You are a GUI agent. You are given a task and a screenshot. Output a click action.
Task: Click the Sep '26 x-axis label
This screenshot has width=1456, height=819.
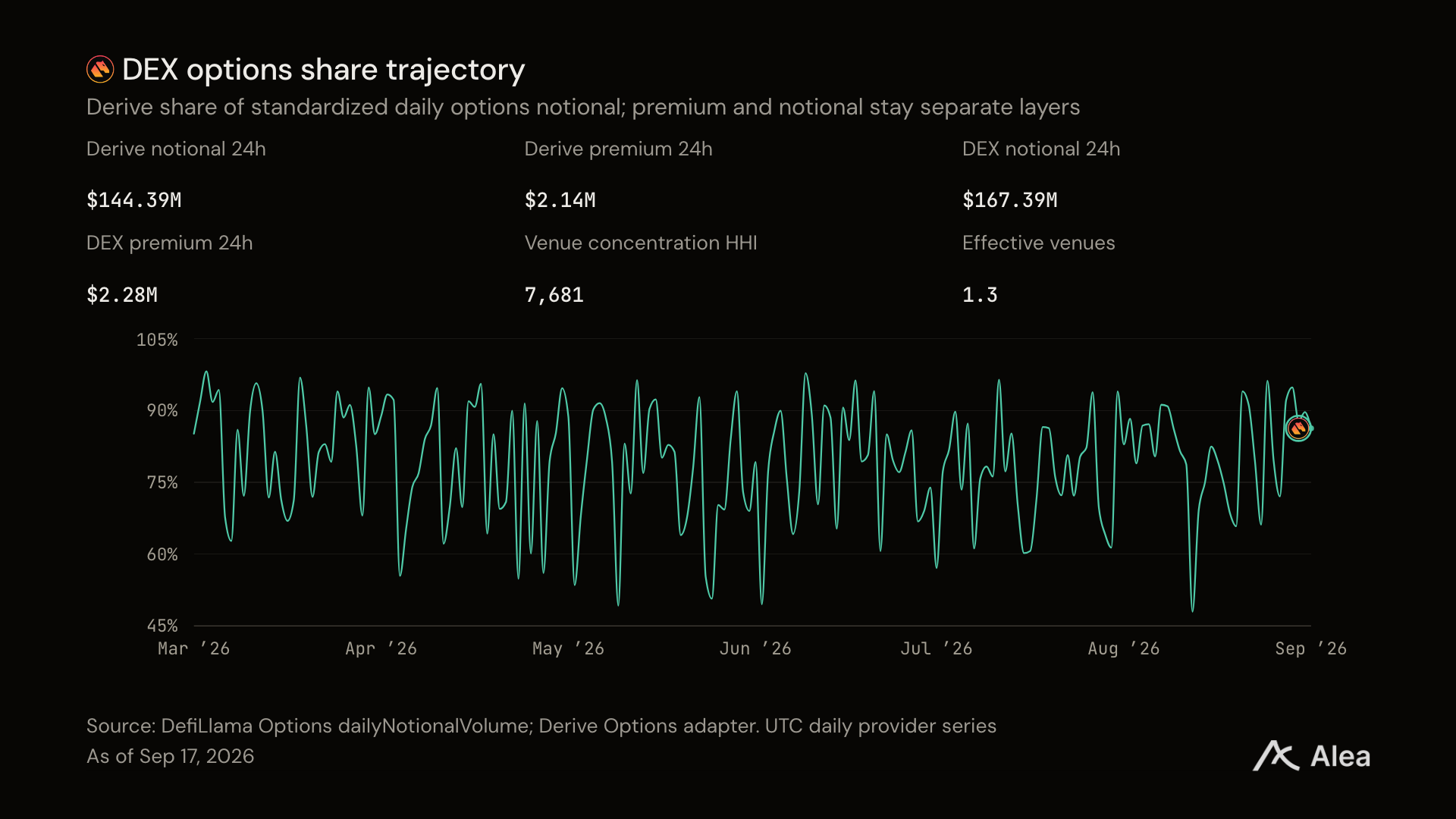(x=1310, y=648)
